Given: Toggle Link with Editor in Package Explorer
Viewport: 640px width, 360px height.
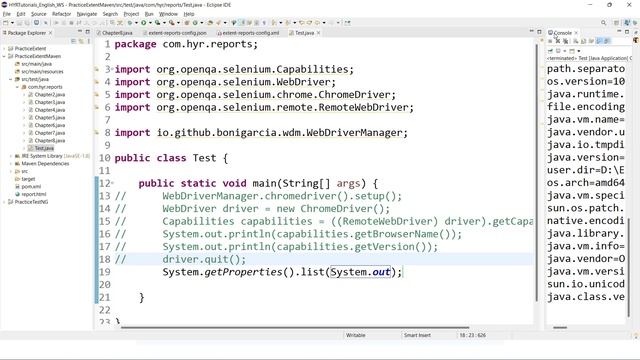Looking at the screenshot, I should [x=81, y=41].
